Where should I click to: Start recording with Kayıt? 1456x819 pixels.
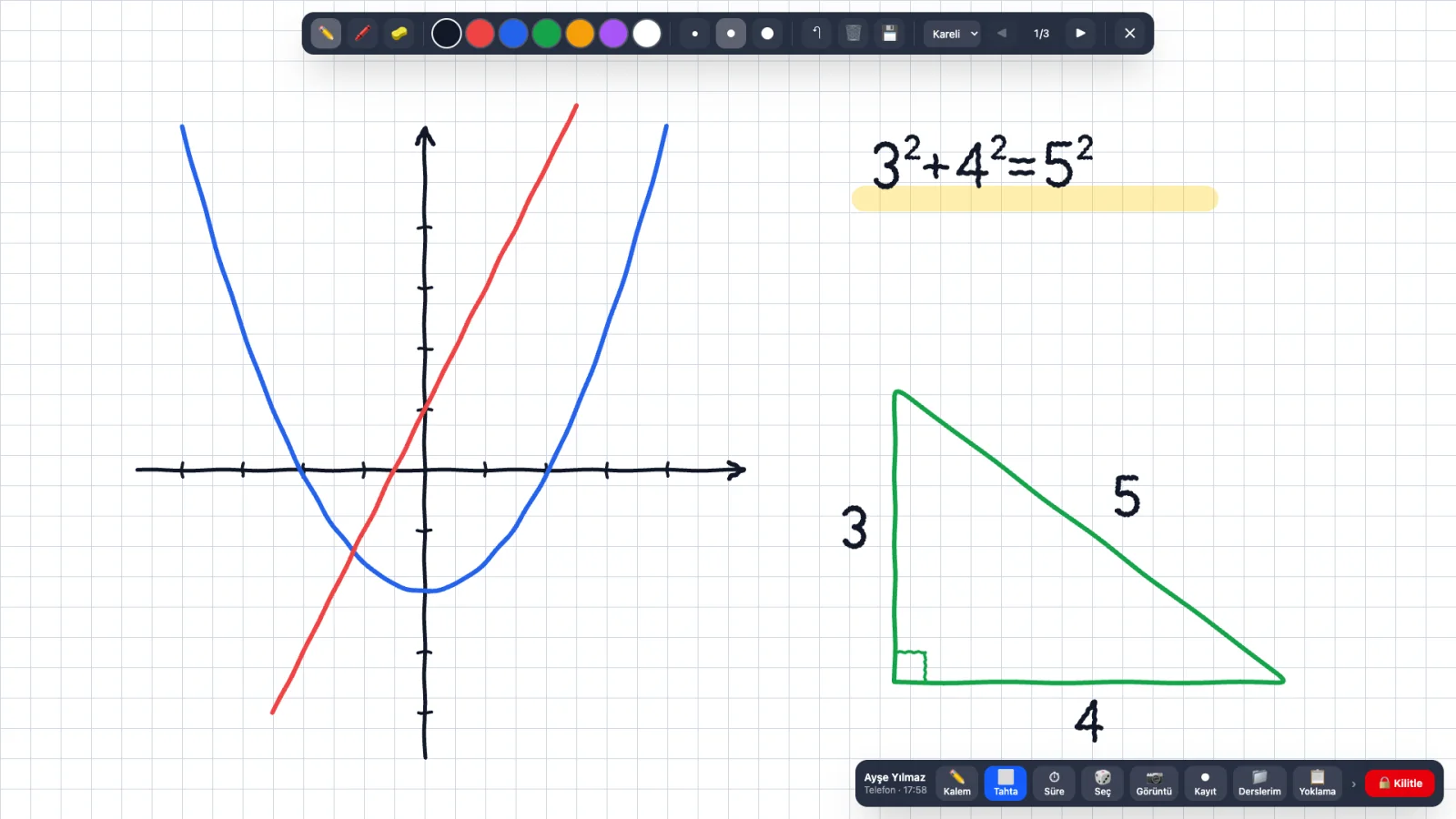click(1205, 783)
